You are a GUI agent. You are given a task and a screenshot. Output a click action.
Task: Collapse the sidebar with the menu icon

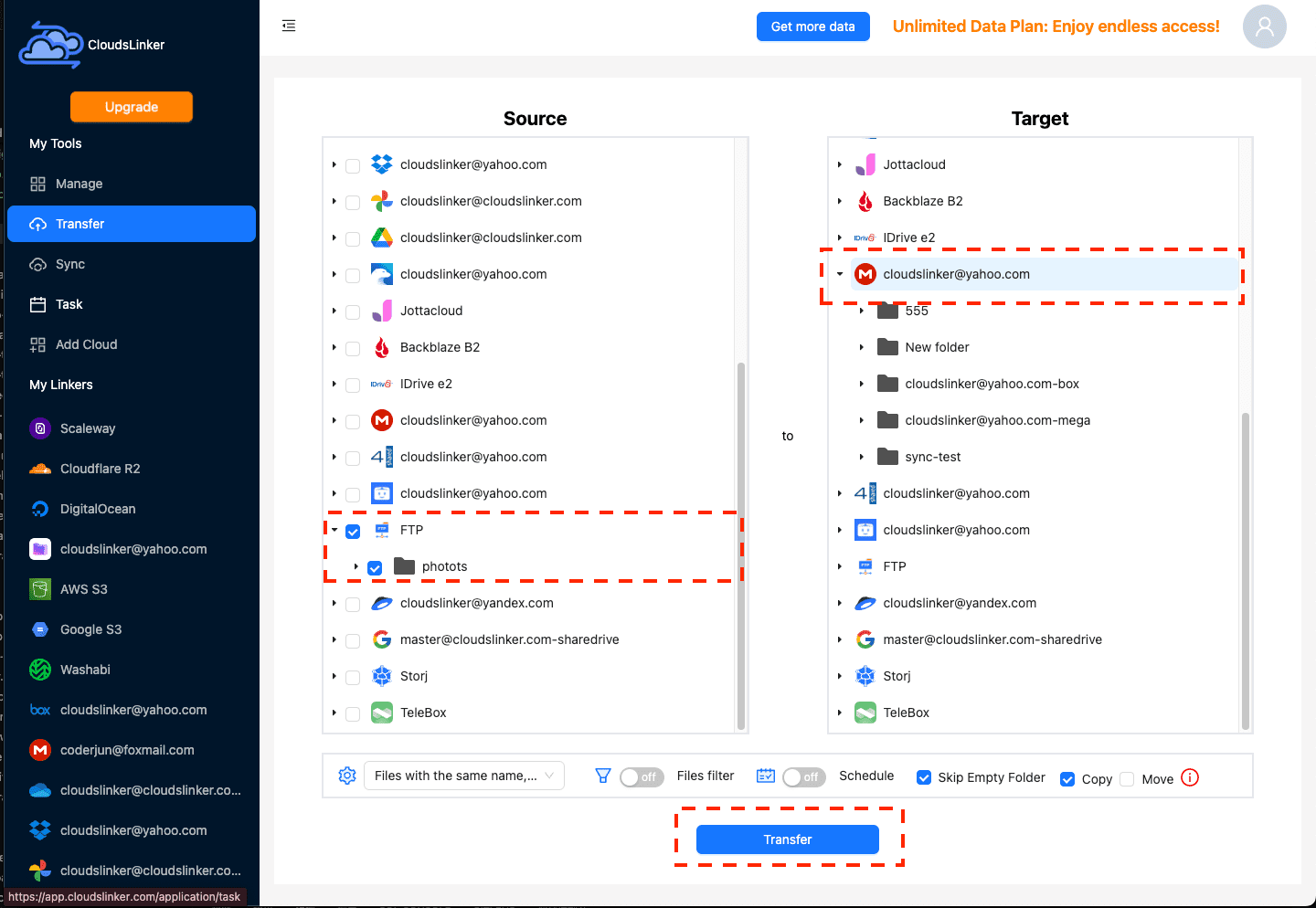point(289,26)
